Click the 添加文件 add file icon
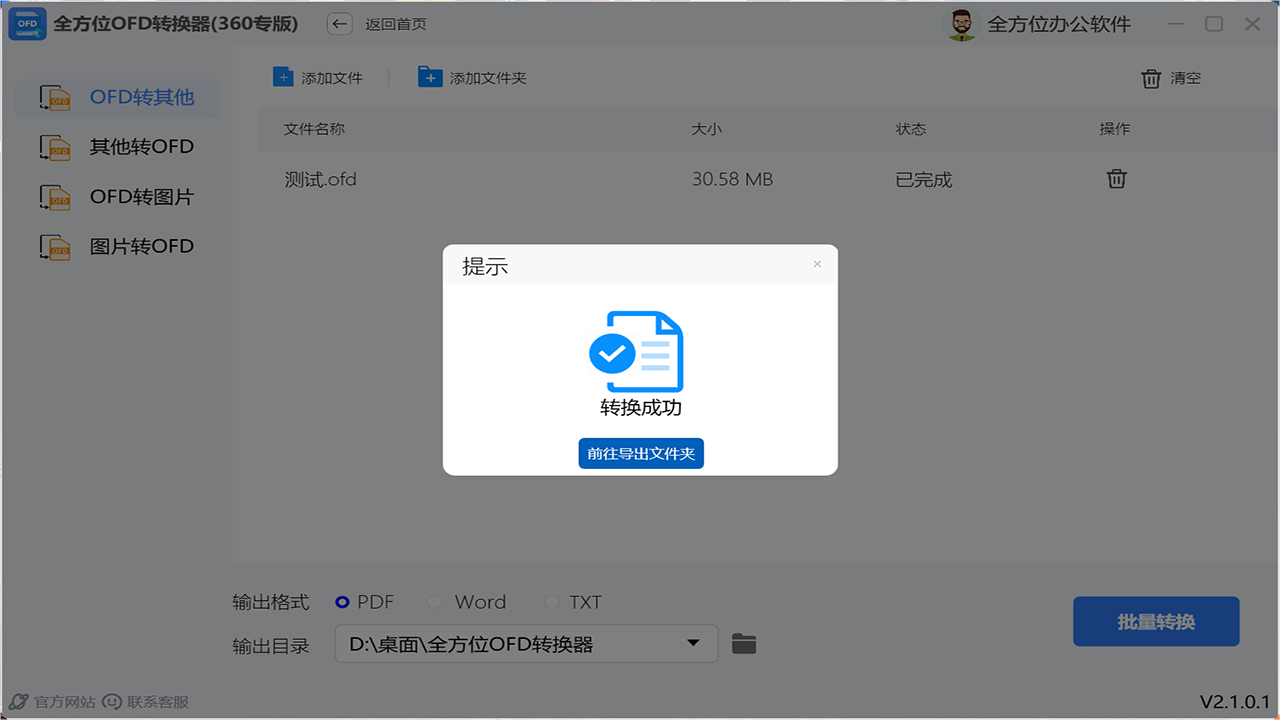Screen dimensions: 1280x720 [283, 76]
